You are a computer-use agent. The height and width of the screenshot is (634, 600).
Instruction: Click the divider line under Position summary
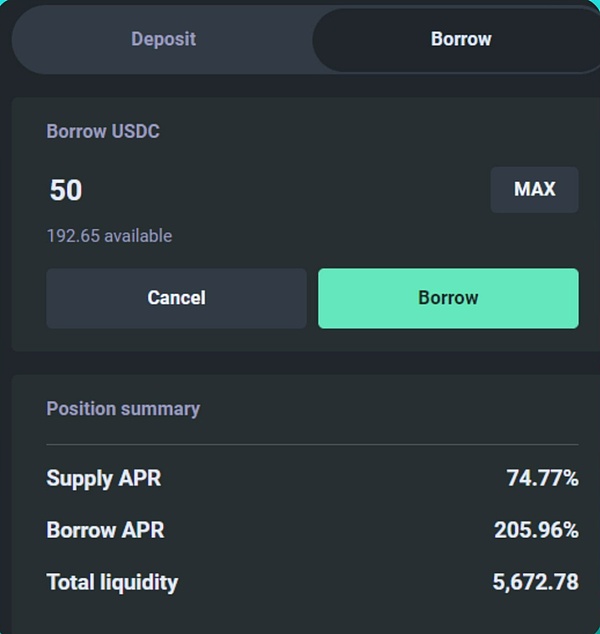point(312,444)
